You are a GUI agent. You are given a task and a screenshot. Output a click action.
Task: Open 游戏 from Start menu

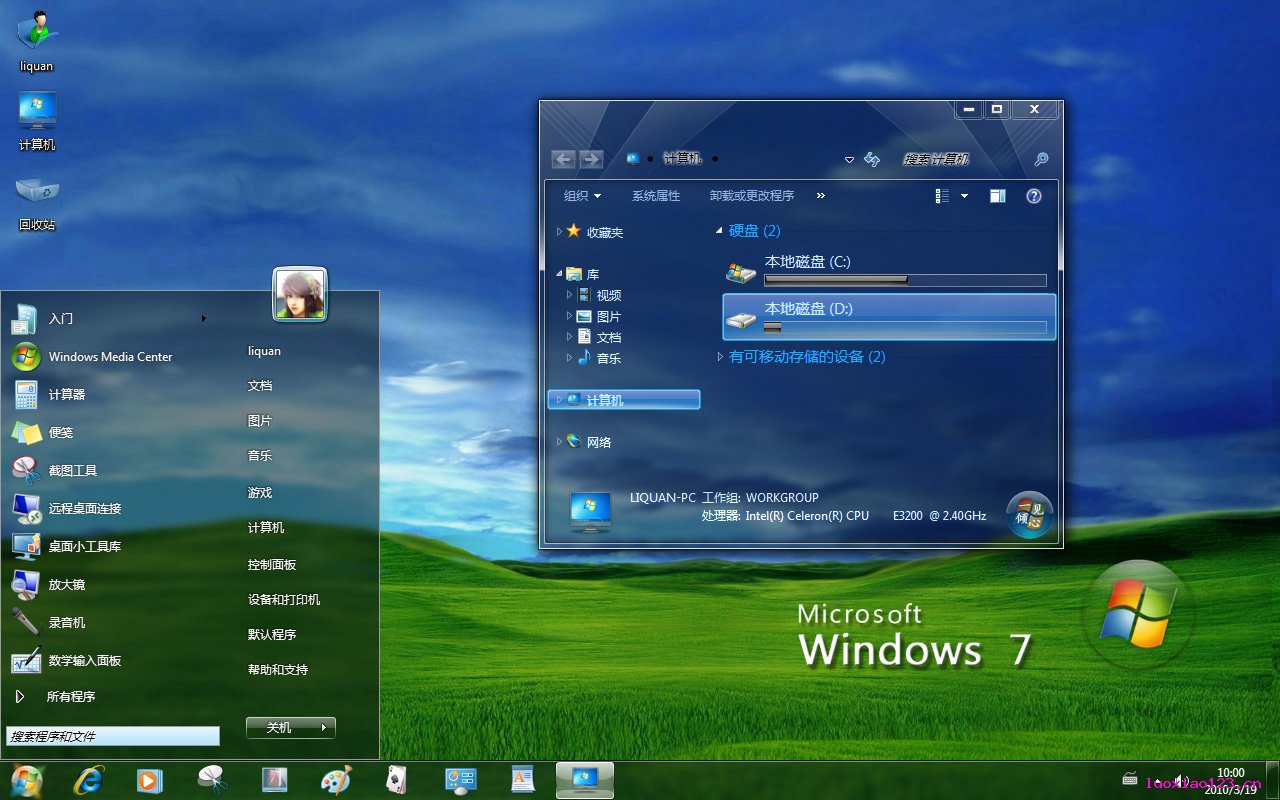(260, 492)
